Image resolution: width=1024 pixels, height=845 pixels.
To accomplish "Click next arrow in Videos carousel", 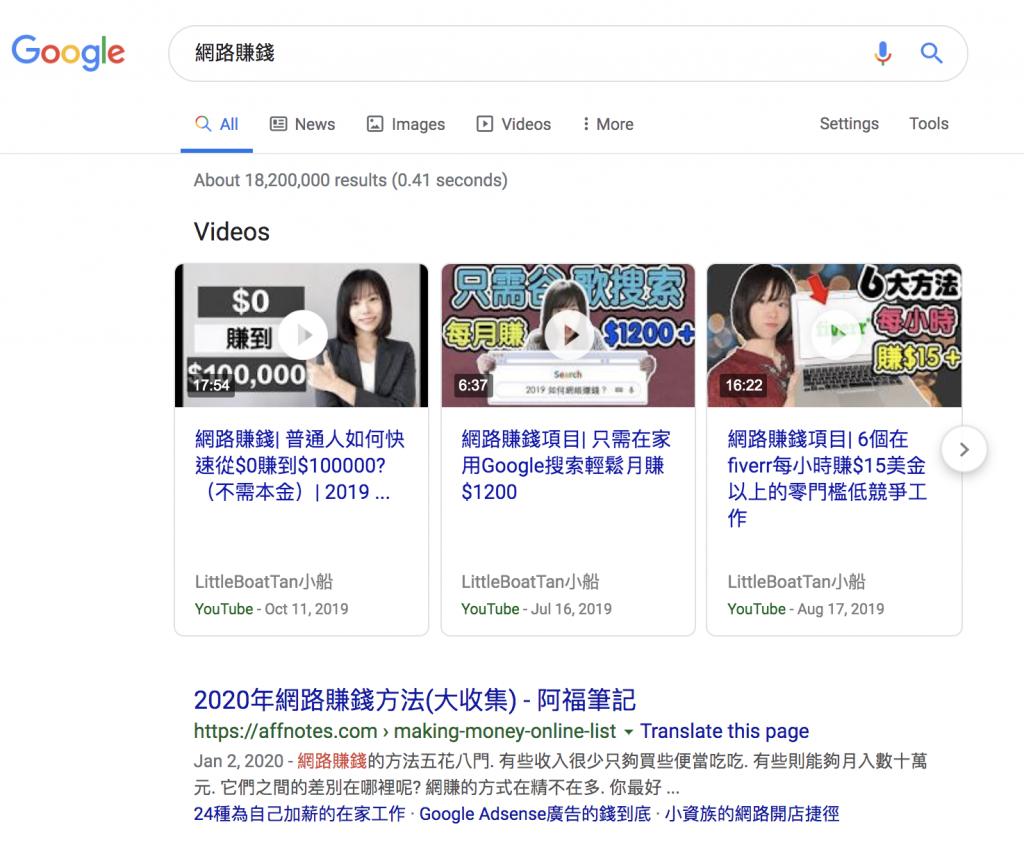I will (963, 450).
